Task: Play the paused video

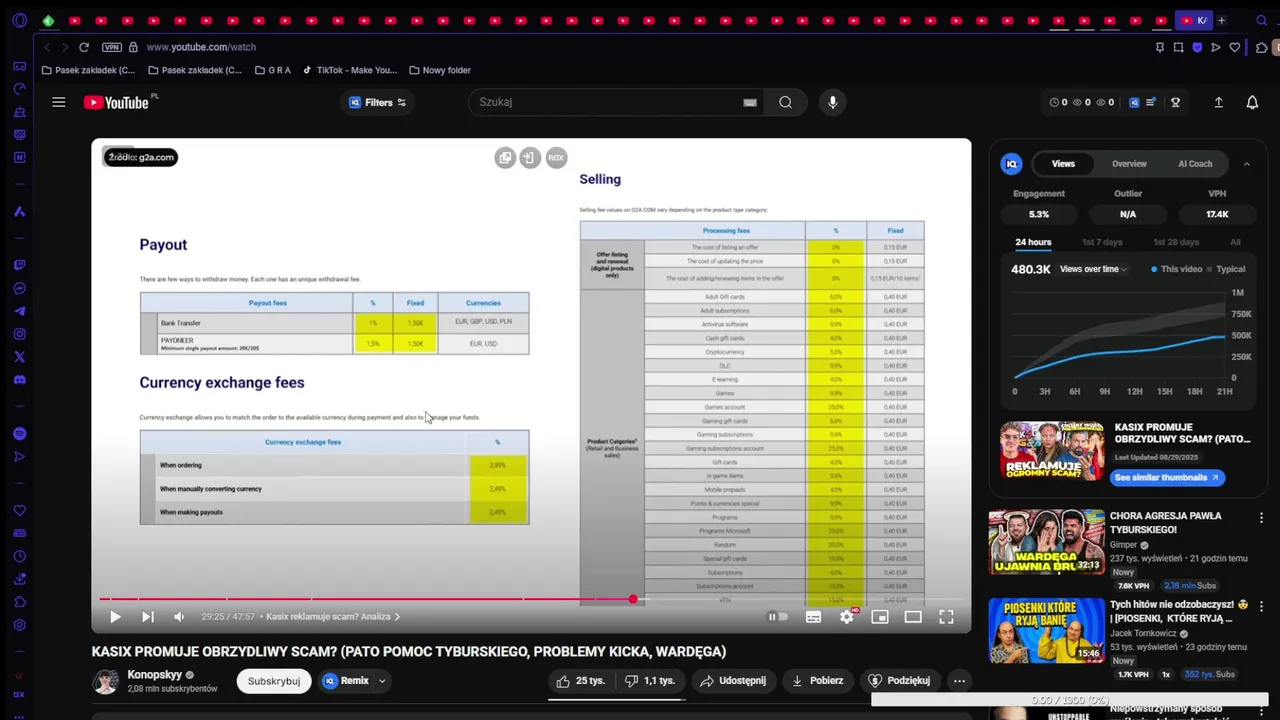Action: click(115, 617)
